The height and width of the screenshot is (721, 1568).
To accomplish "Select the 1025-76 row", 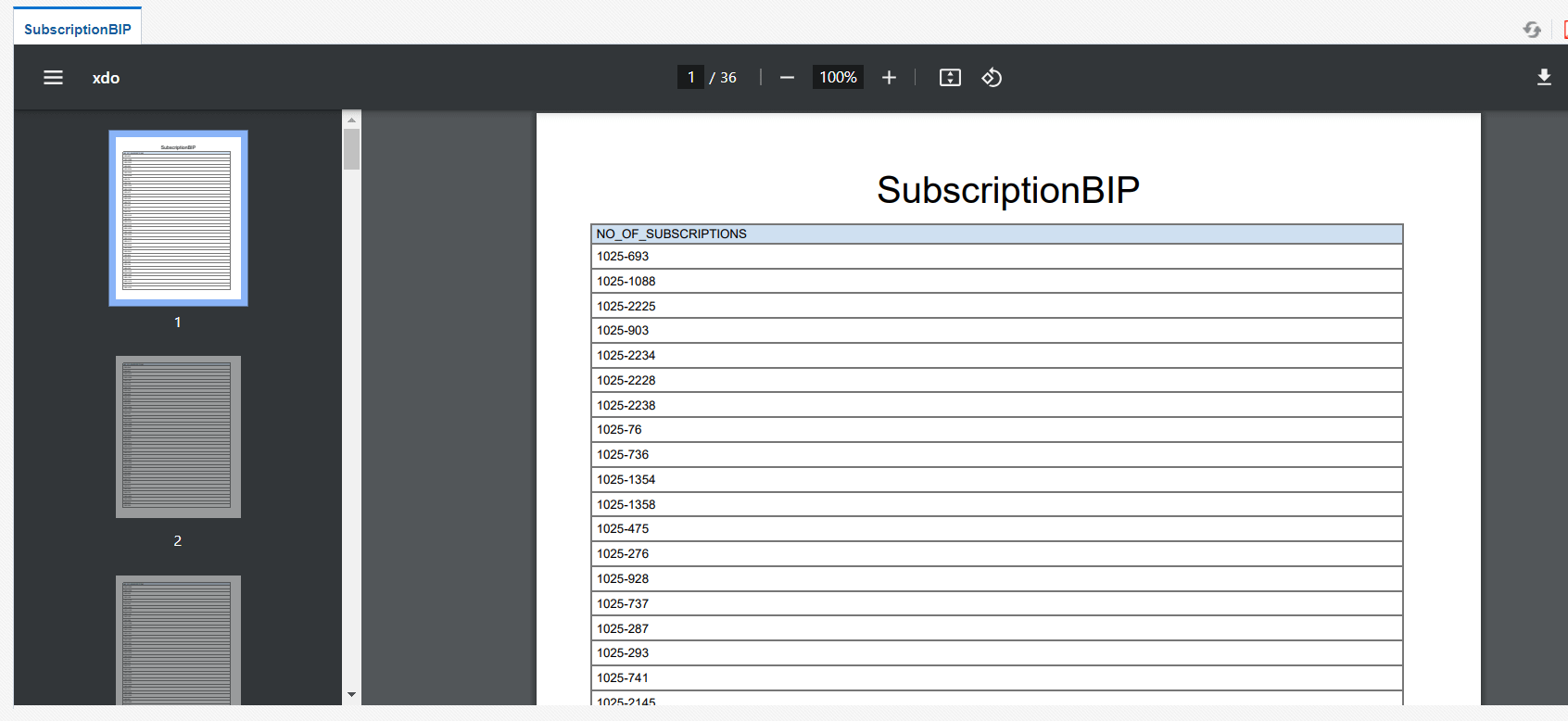I will point(997,430).
